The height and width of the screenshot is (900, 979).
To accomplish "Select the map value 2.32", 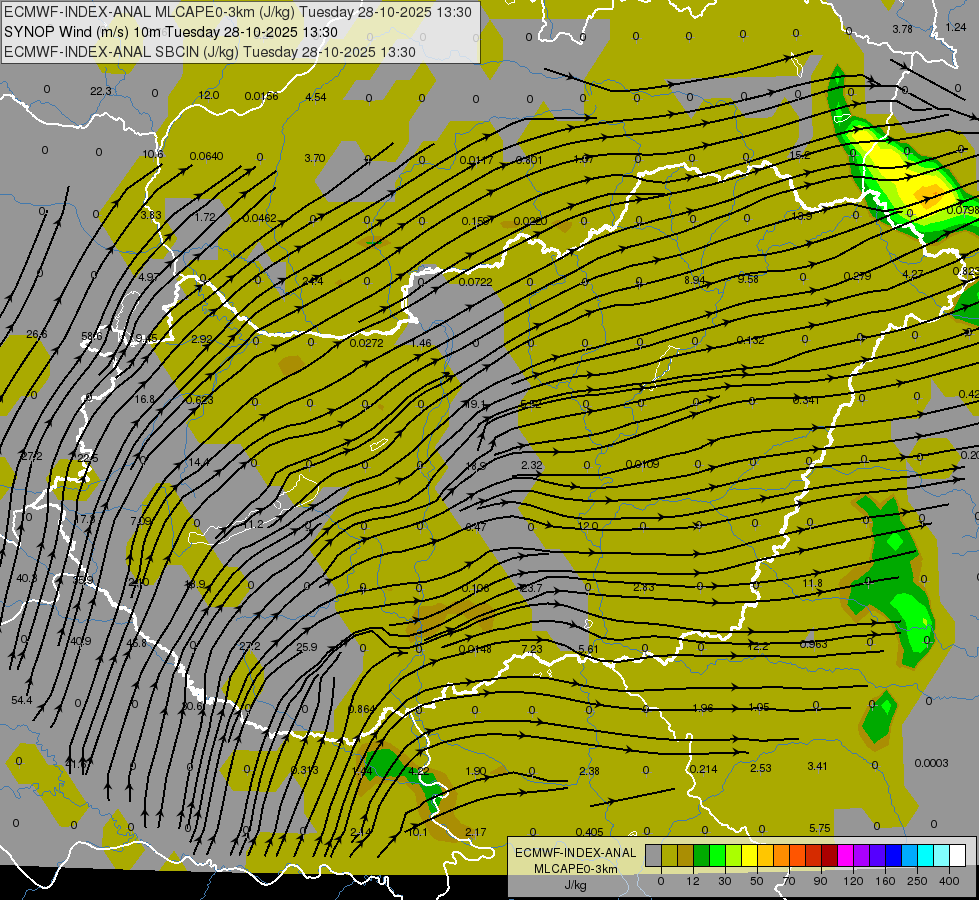I will pos(532,465).
